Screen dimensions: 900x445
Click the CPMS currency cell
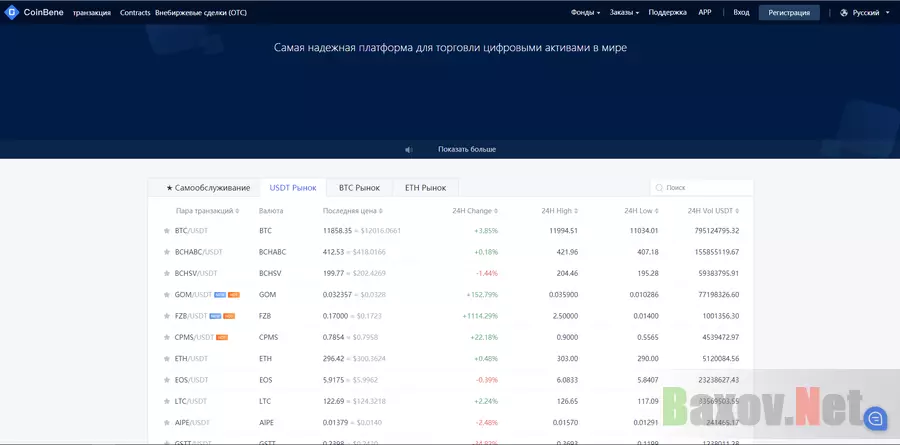pos(269,337)
